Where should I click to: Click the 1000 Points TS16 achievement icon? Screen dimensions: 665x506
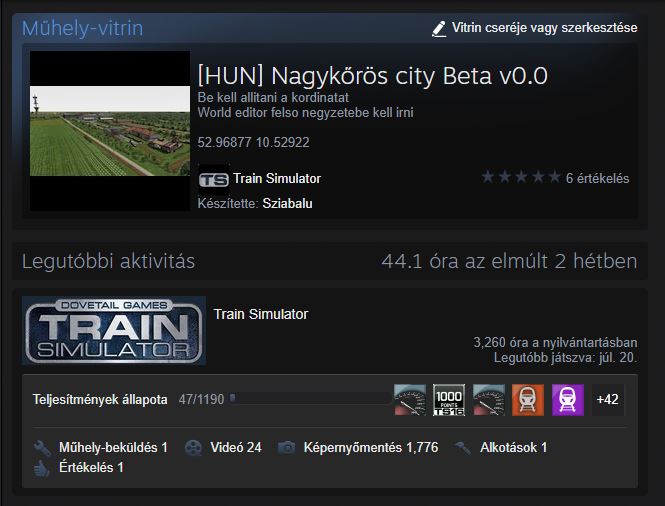click(449, 400)
